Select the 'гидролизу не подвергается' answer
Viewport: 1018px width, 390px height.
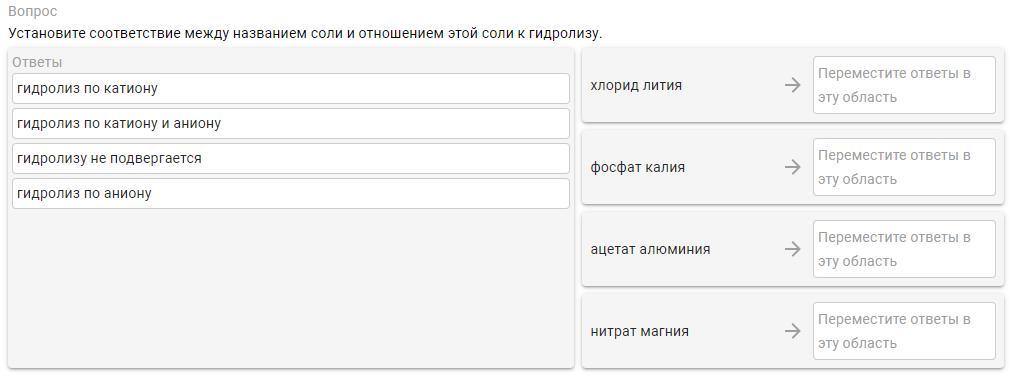coord(290,158)
